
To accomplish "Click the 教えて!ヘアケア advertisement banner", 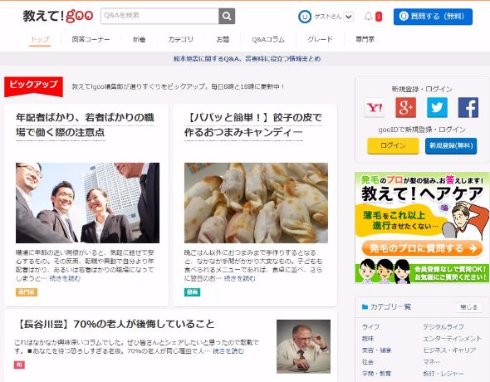I will (422, 228).
